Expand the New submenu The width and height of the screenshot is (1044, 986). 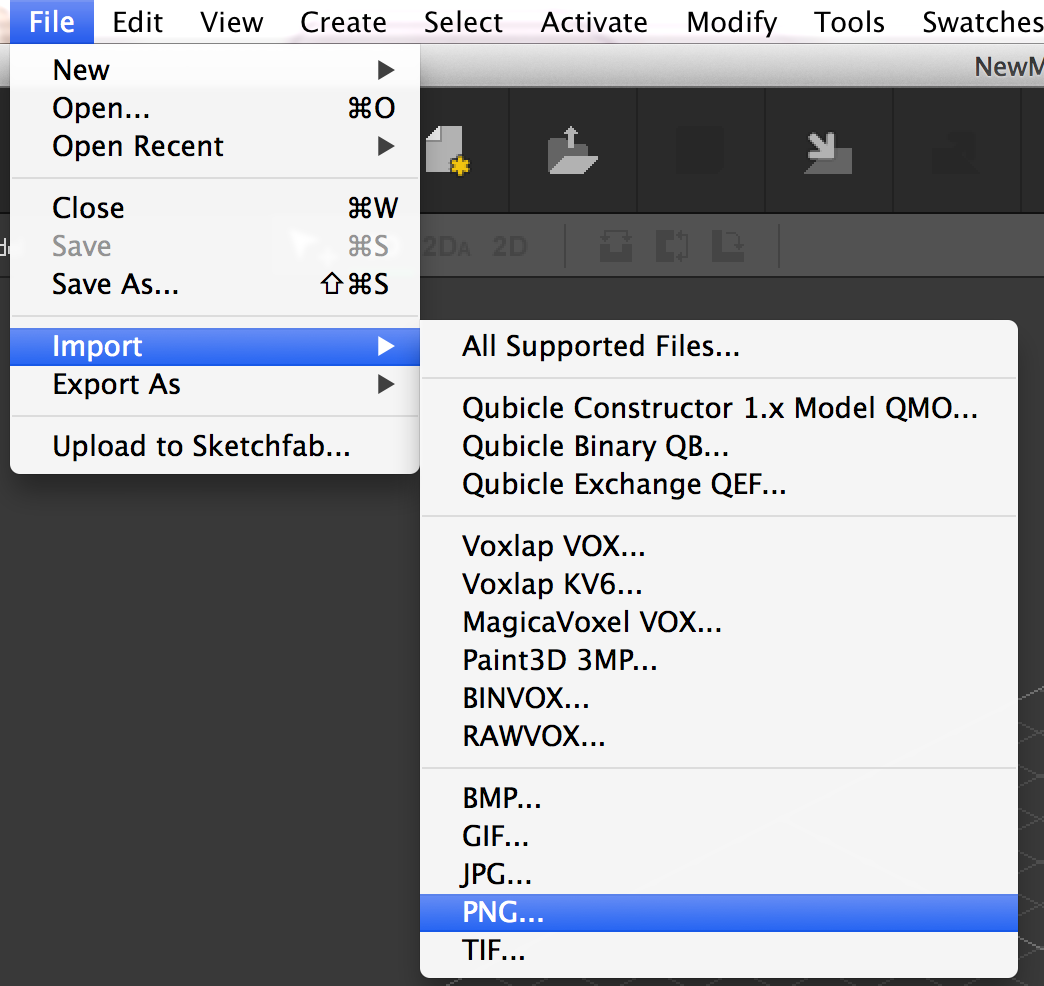(215, 70)
